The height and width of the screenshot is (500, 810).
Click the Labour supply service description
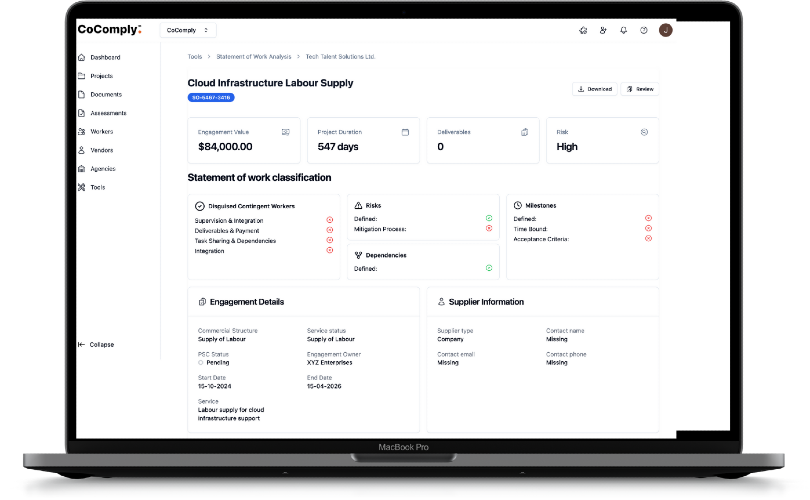coord(231,414)
